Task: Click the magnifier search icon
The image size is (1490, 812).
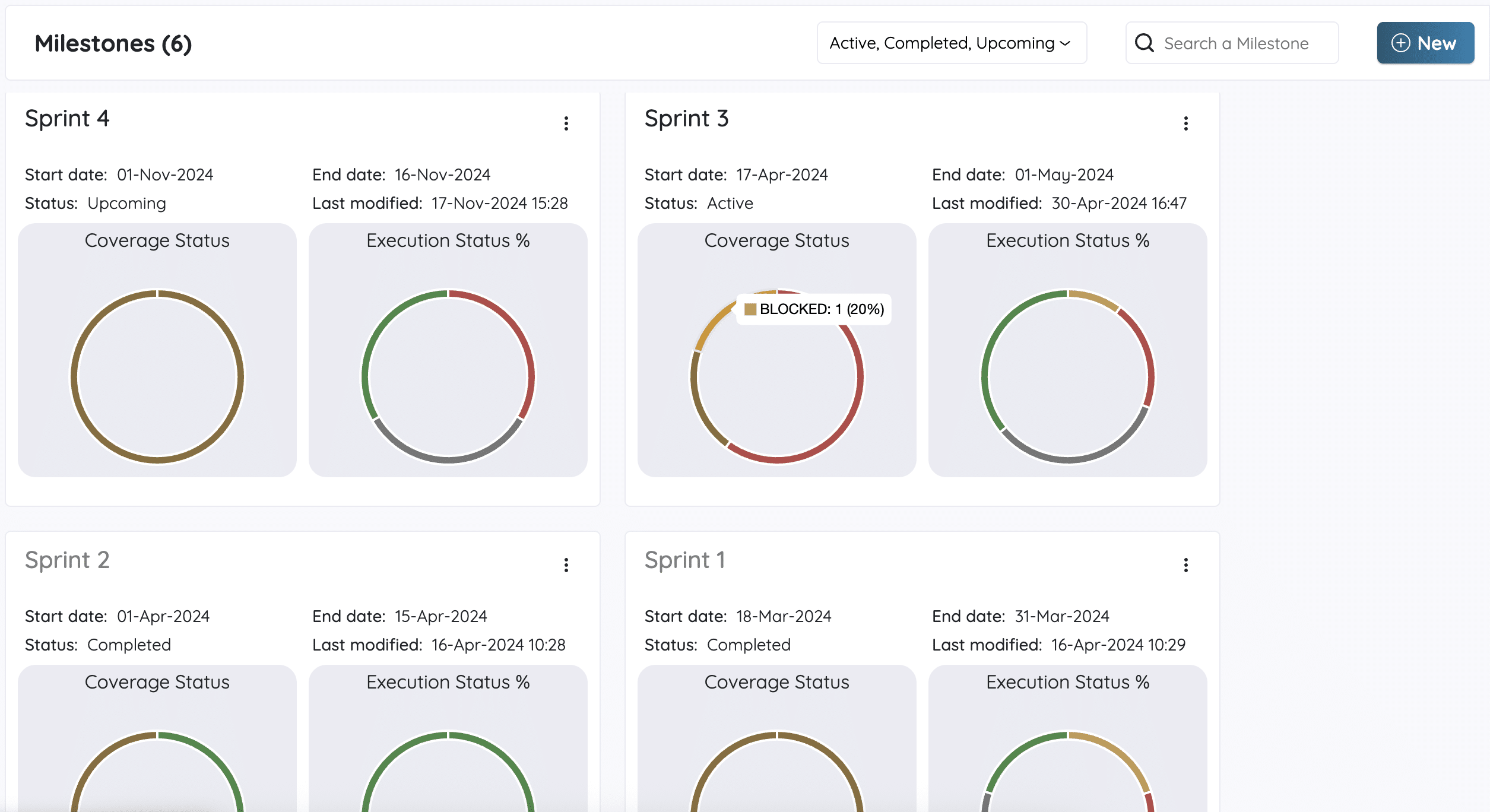Action: point(1144,43)
